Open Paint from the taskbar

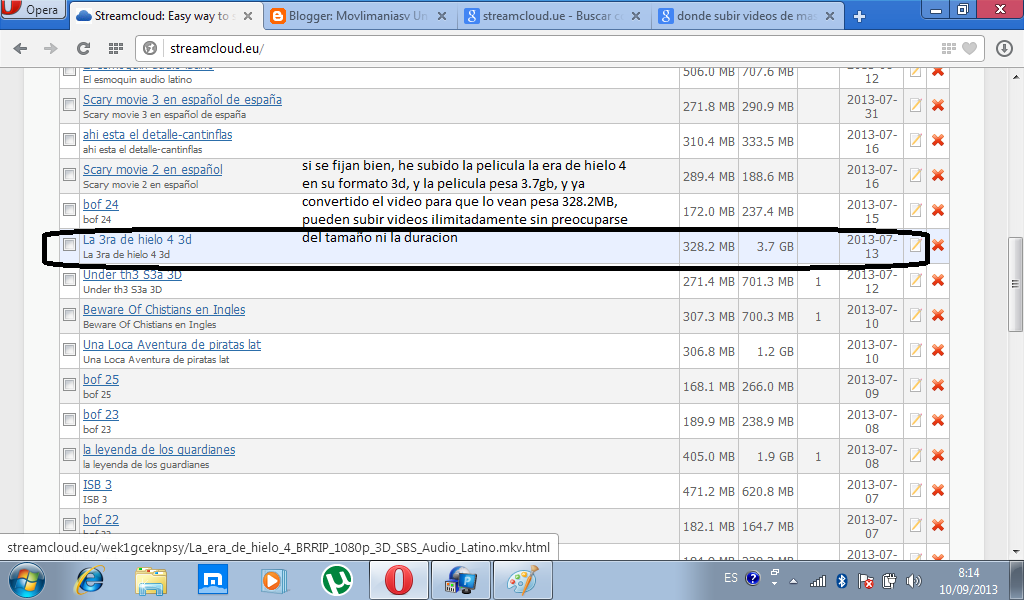[523, 580]
